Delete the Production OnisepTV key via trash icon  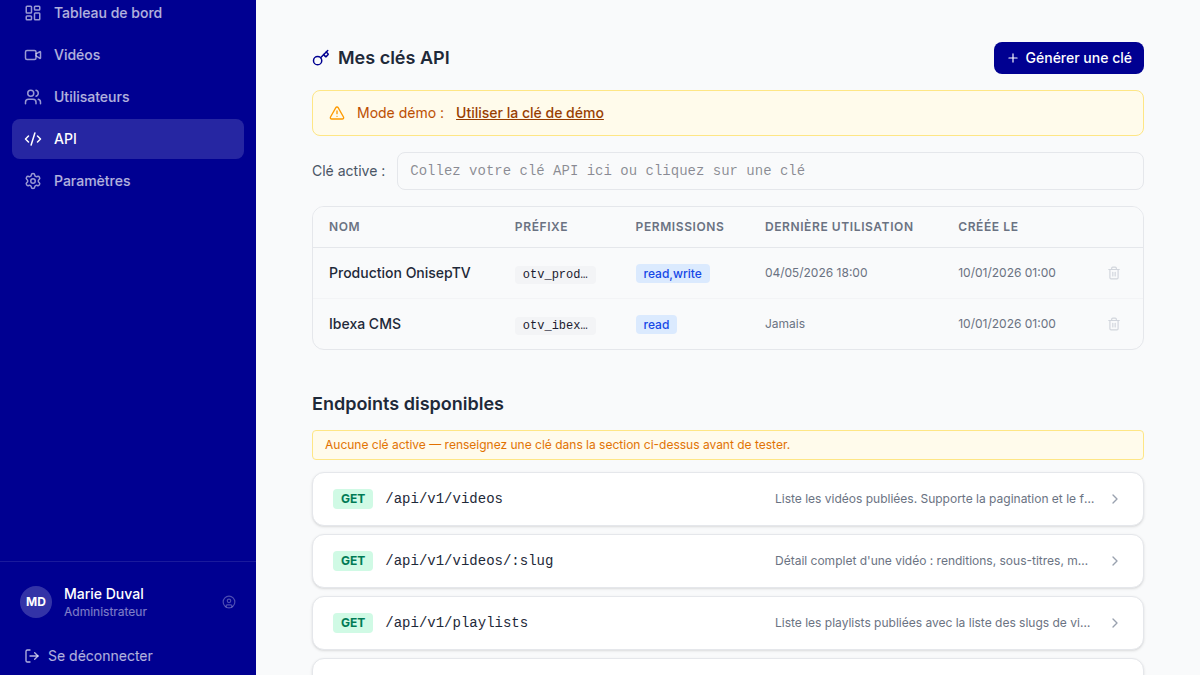click(1114, 273)
